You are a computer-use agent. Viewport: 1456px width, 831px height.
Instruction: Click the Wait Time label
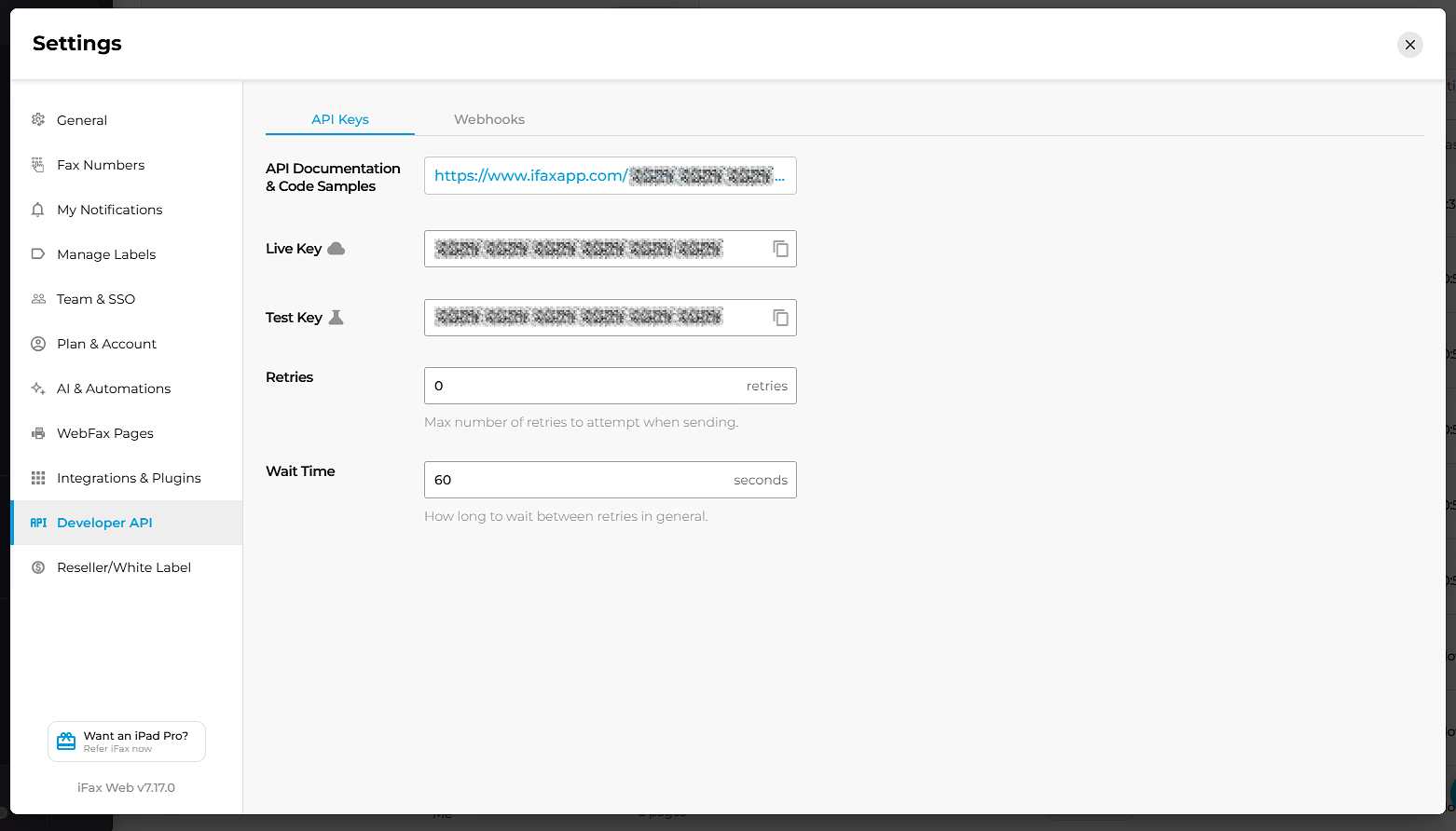(x=300, y=471)
